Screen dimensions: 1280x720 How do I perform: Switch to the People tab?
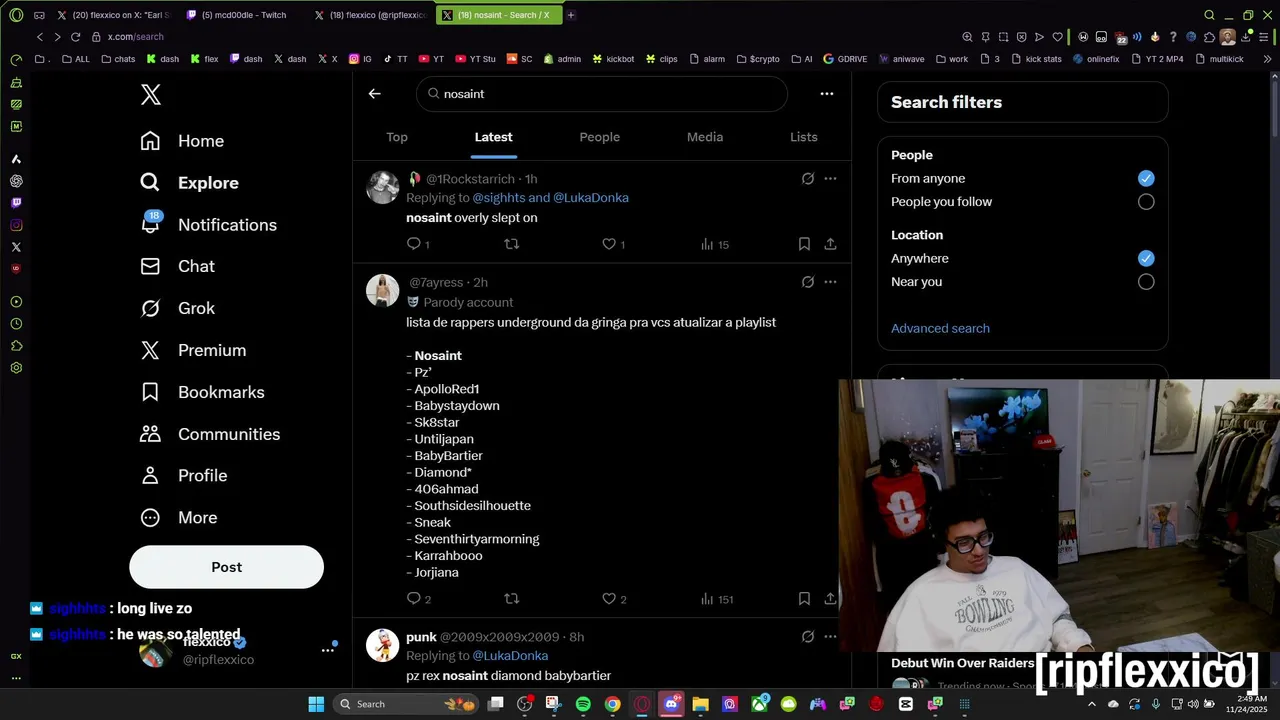click(x=599, y=137)
